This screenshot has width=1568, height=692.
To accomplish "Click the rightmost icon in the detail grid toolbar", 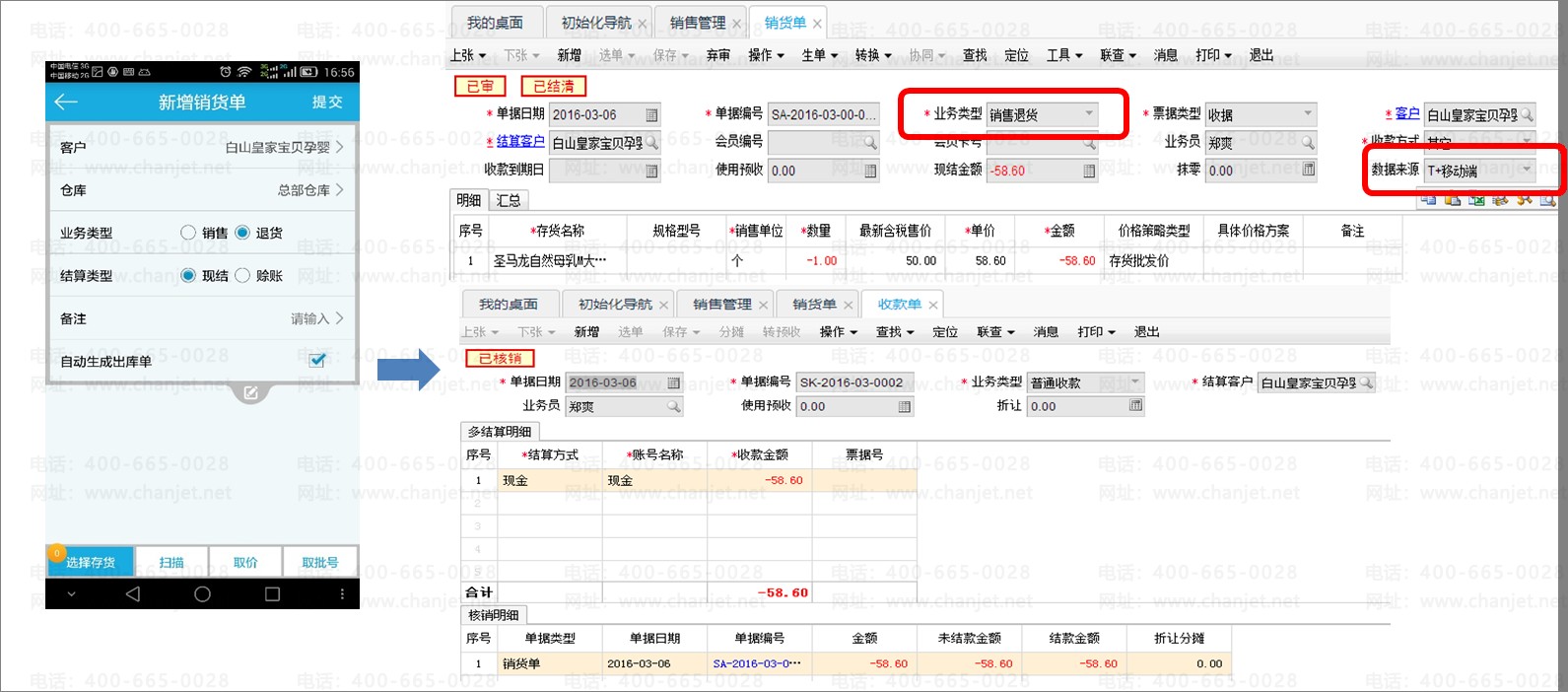I will point(1547,200).
